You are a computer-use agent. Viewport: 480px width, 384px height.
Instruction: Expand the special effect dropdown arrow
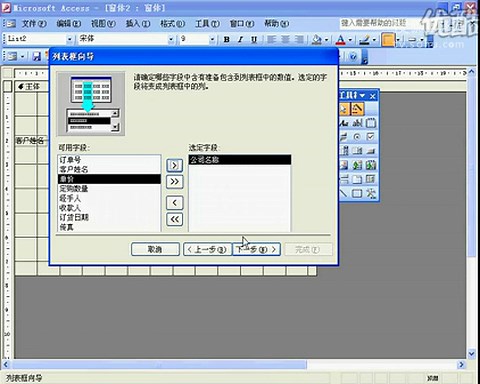422,40
